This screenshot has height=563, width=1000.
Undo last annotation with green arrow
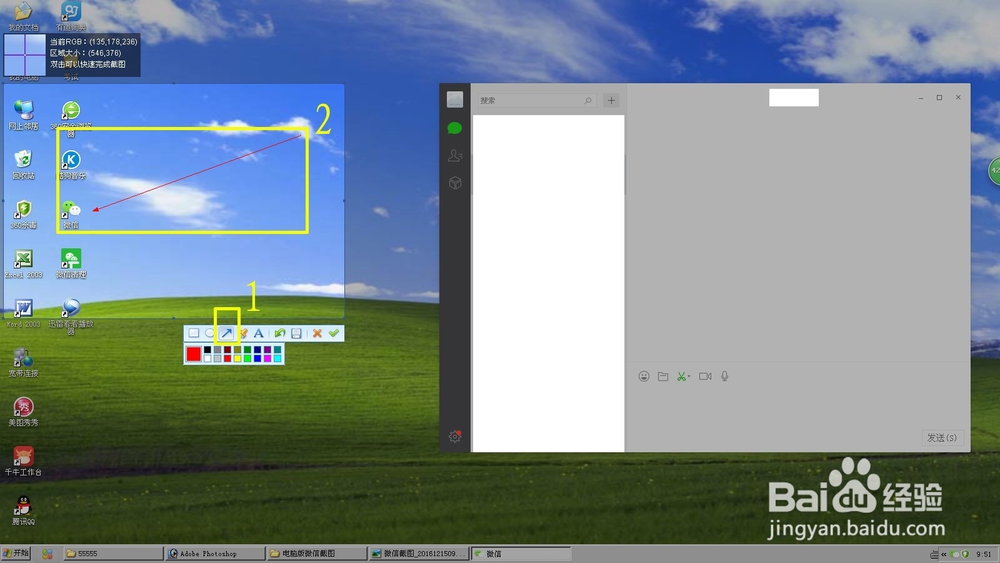280,333
